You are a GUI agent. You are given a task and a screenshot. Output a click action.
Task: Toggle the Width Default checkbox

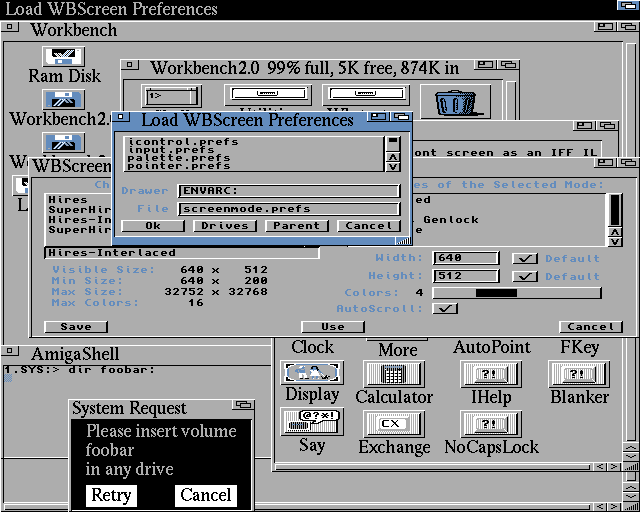coord(525,258)
